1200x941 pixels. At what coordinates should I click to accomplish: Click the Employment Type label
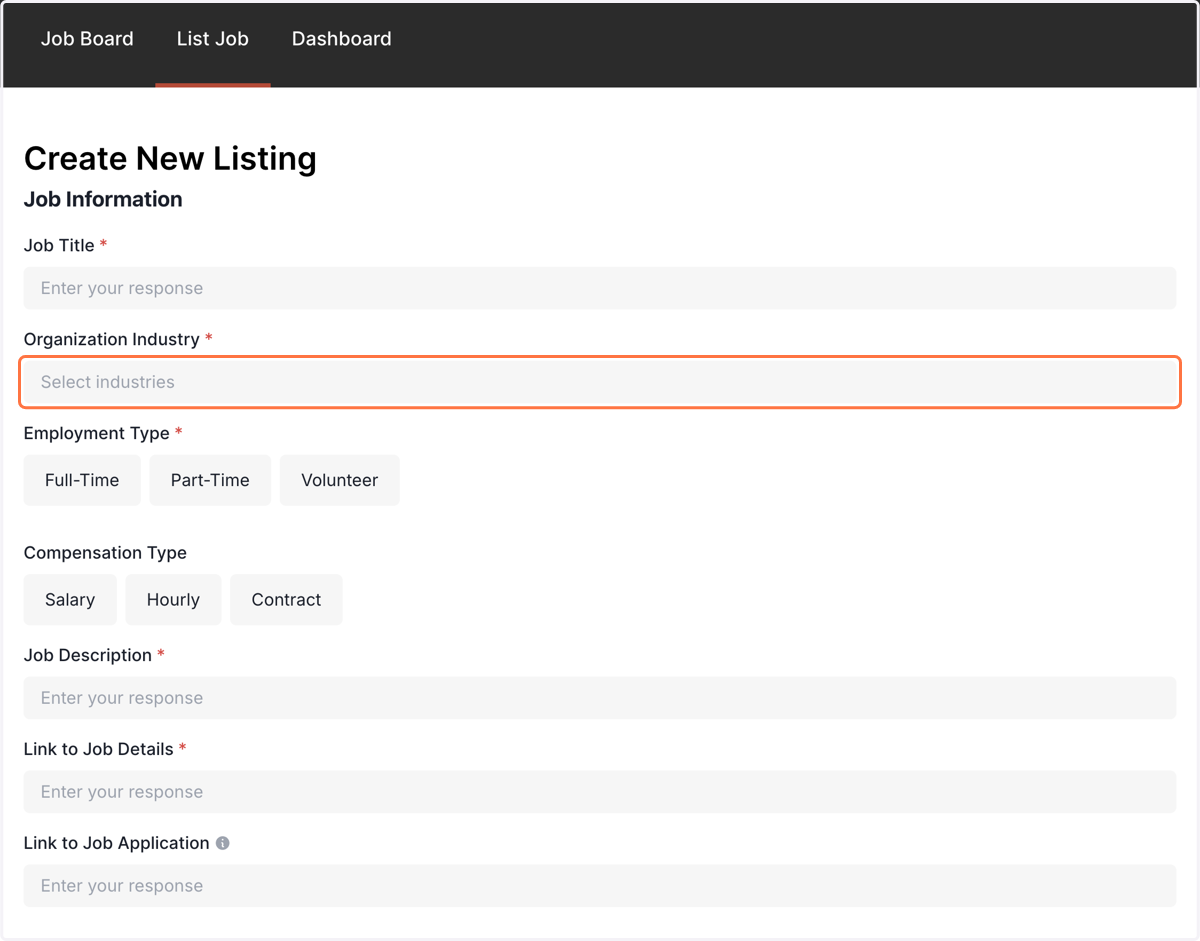coord(97,433)
